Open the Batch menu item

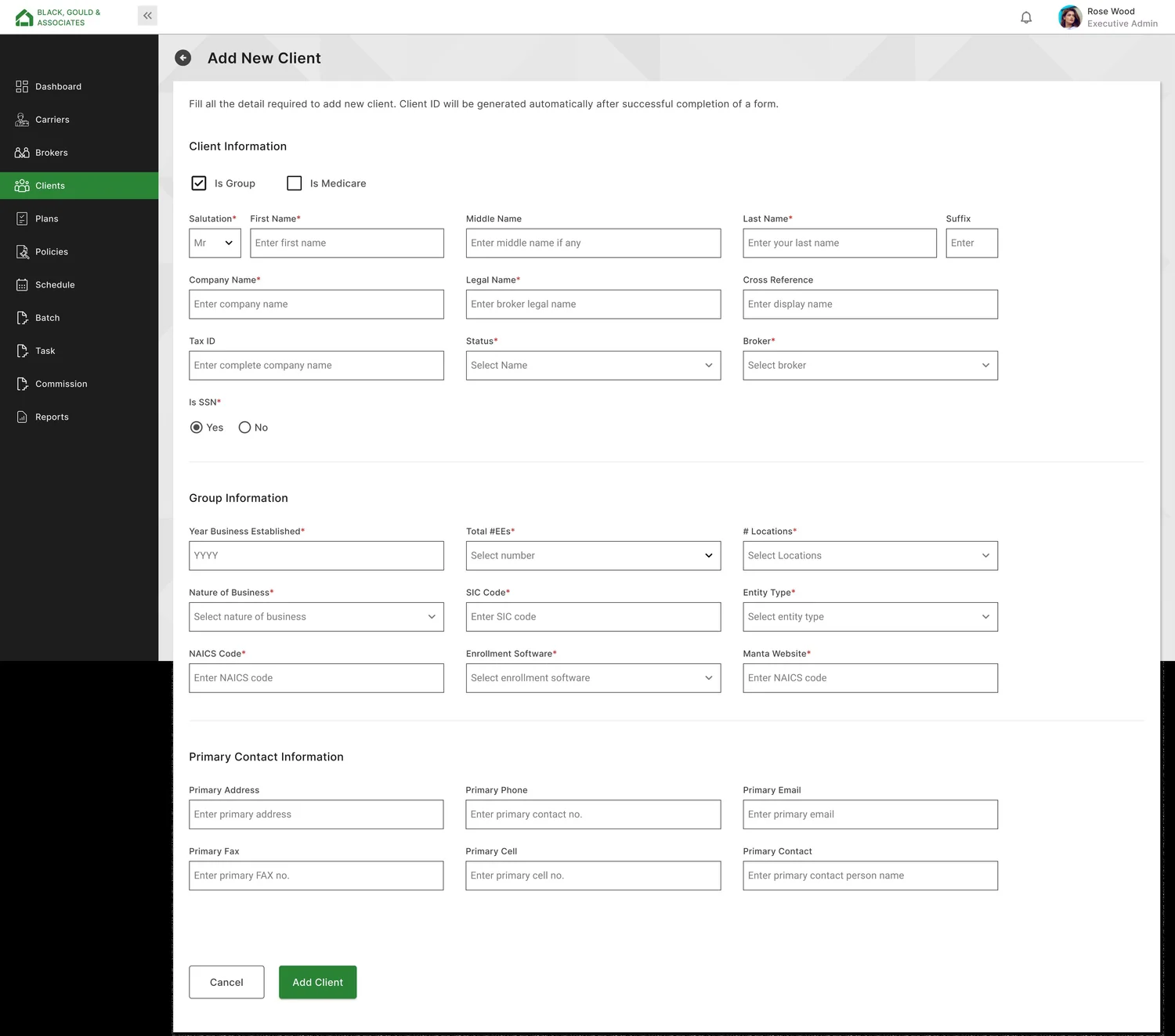click(79, 318)
